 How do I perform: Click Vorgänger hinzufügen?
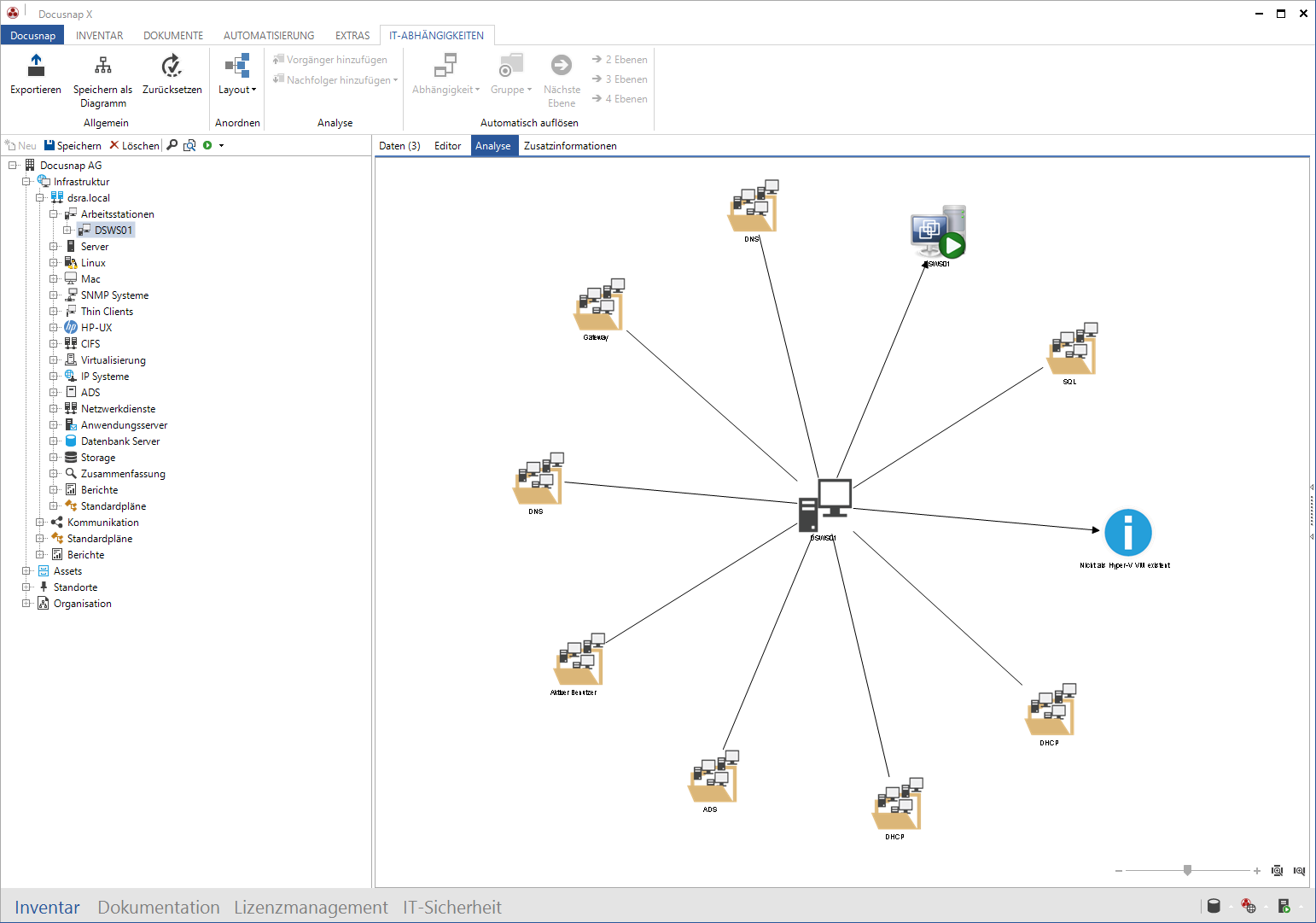click(329, 60)
